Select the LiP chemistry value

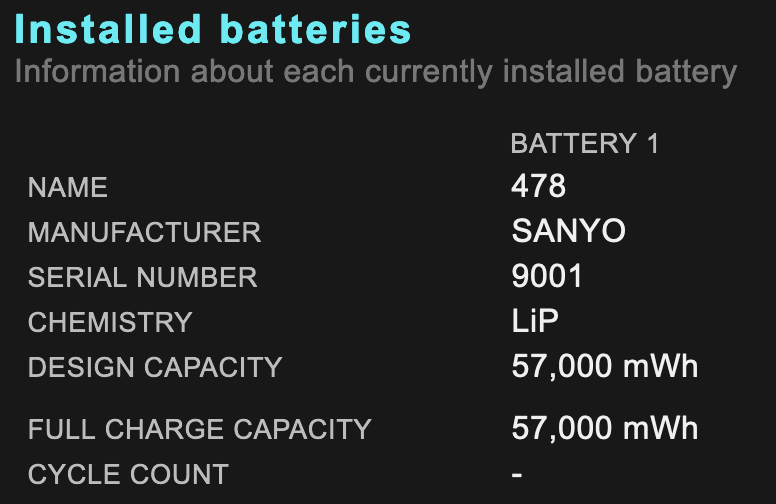[x=536, y=322]
